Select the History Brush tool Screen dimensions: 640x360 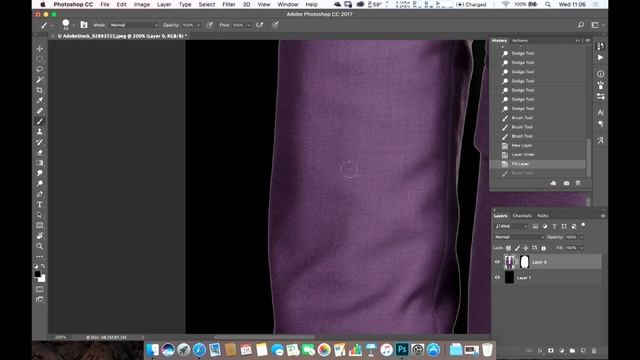click(40, 142)
